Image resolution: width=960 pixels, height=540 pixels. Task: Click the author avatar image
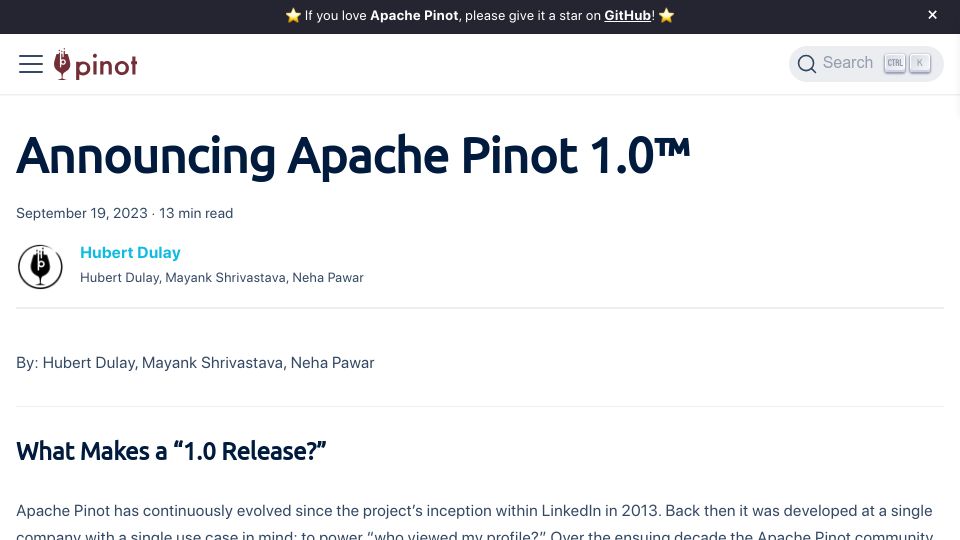(x=40, y=266)
